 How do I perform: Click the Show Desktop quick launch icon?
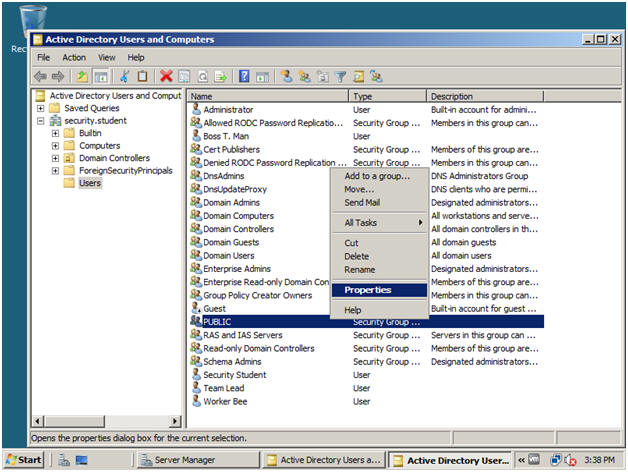(x=82, y=460)
